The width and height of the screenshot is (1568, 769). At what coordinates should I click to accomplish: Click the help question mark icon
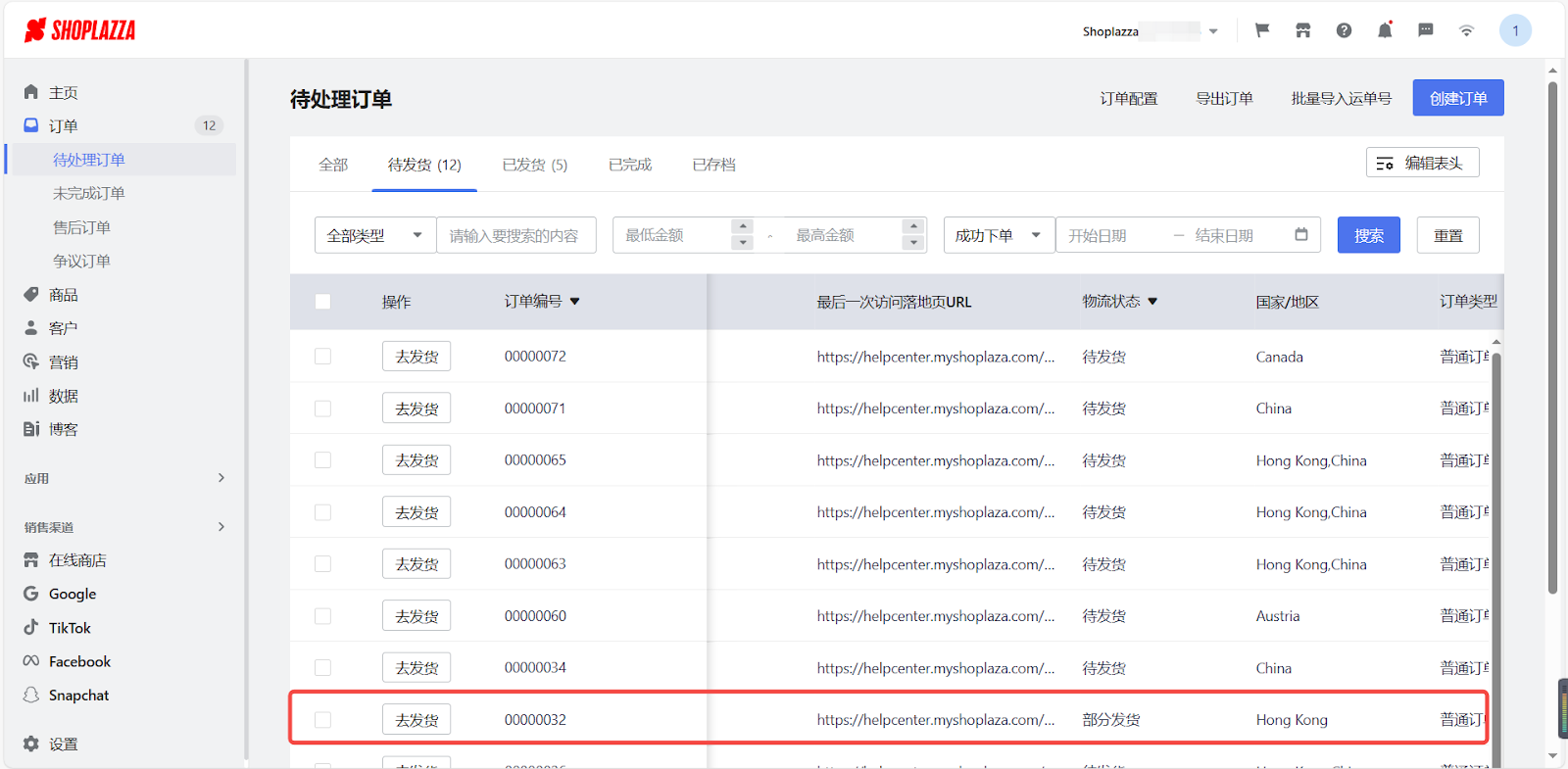[x=1344, y=30]
